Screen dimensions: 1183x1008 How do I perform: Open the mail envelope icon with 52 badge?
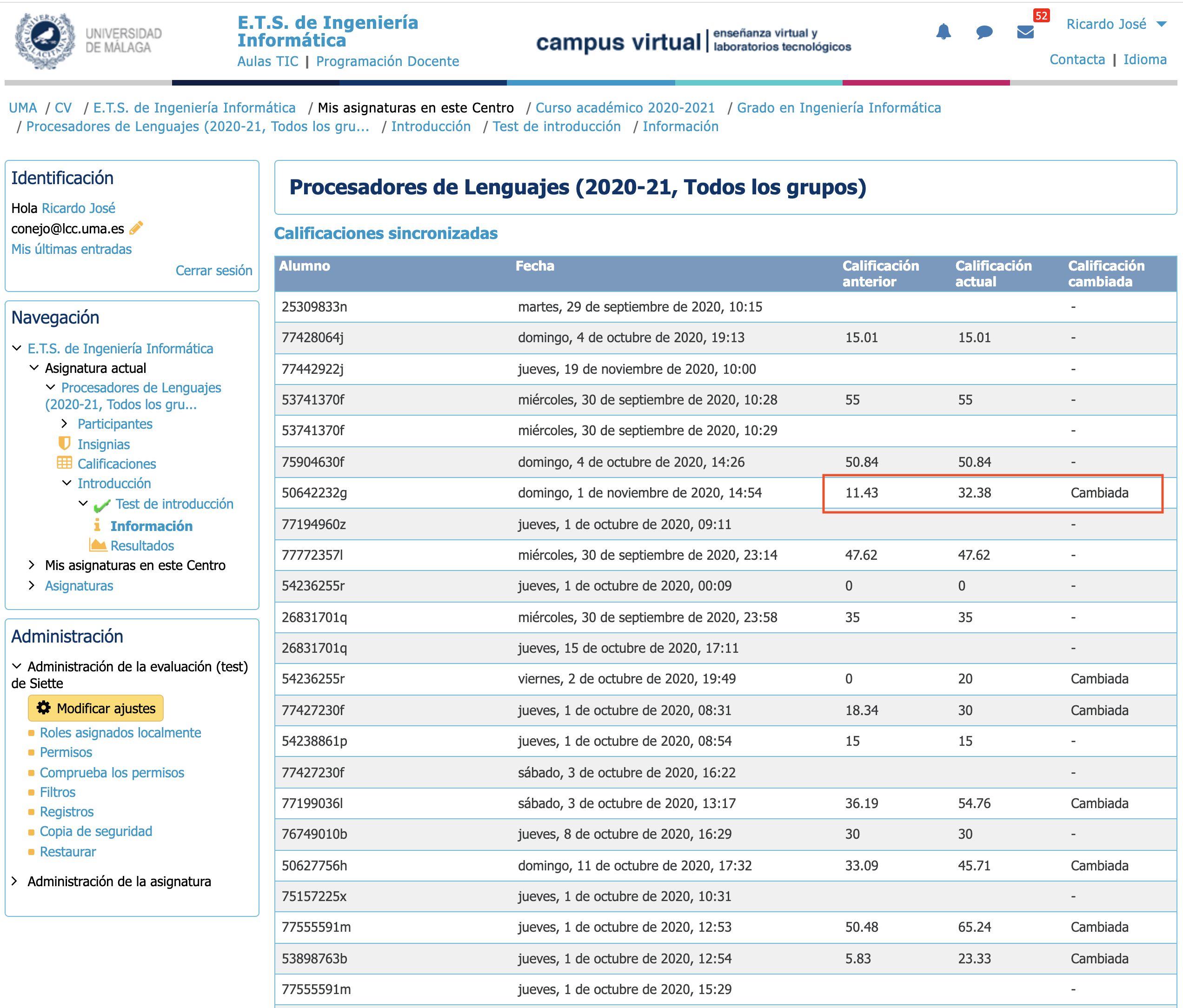click(1025, 32)
